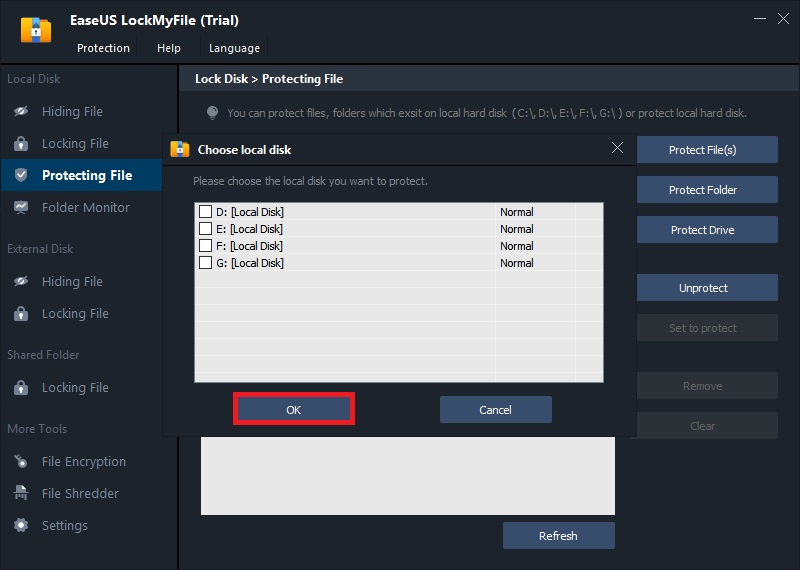
Task: Select the Protecting File sidebar item
Action: point(82,175)
